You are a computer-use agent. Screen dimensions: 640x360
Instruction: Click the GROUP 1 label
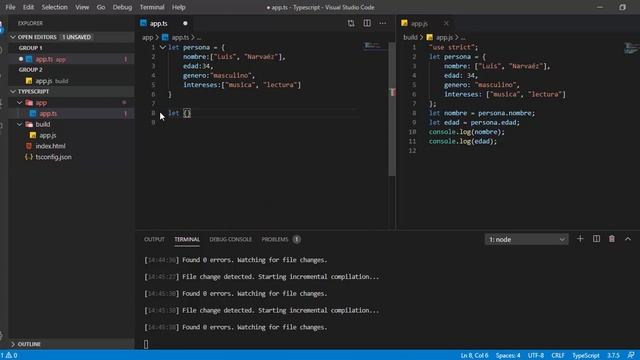coord(30,48)
